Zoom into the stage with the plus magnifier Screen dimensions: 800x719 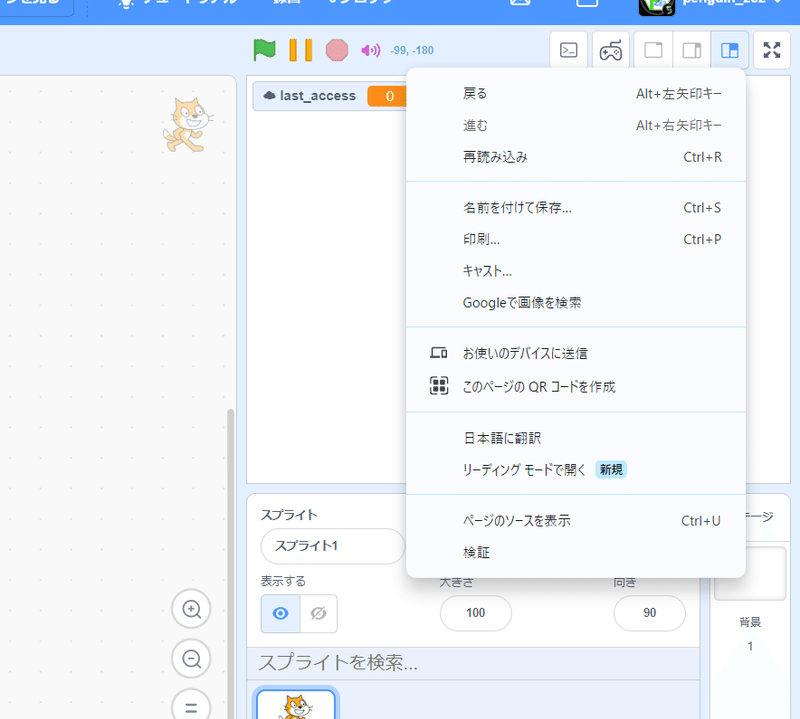click(x=191, y=609)
